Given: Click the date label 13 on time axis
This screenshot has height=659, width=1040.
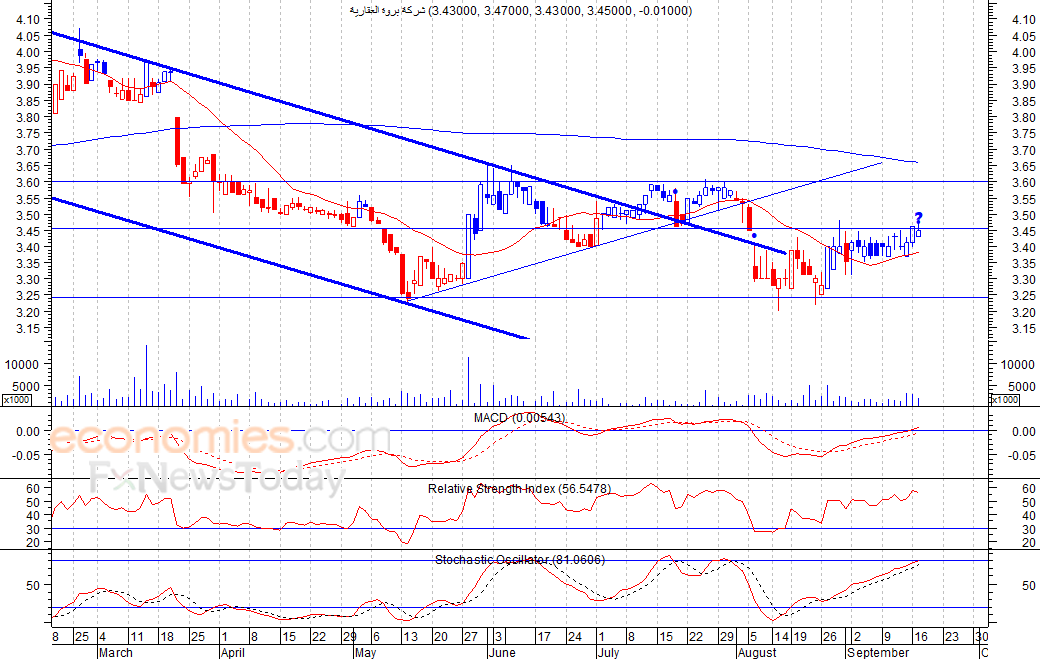Looking at the screenshot, I should coord(411,636).
